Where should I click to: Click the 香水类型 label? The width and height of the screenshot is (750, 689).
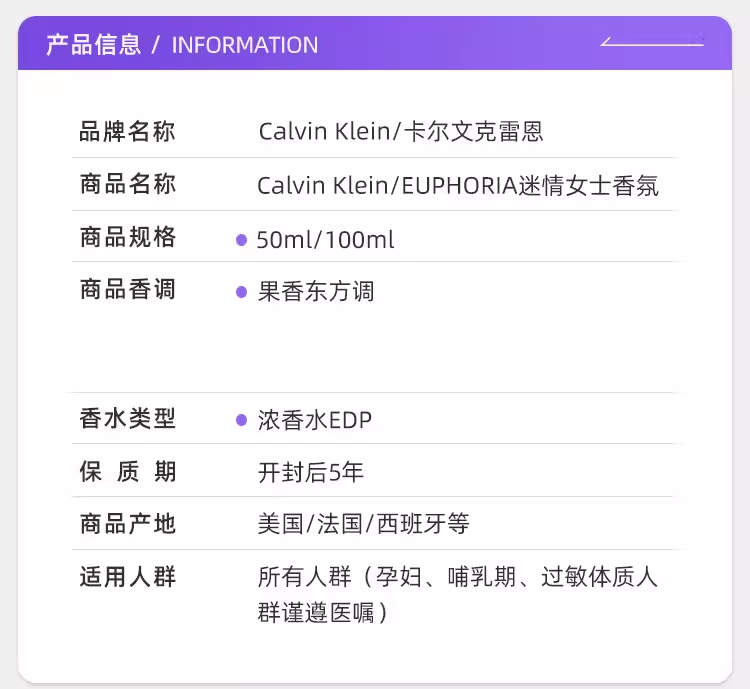click(127, 419)
